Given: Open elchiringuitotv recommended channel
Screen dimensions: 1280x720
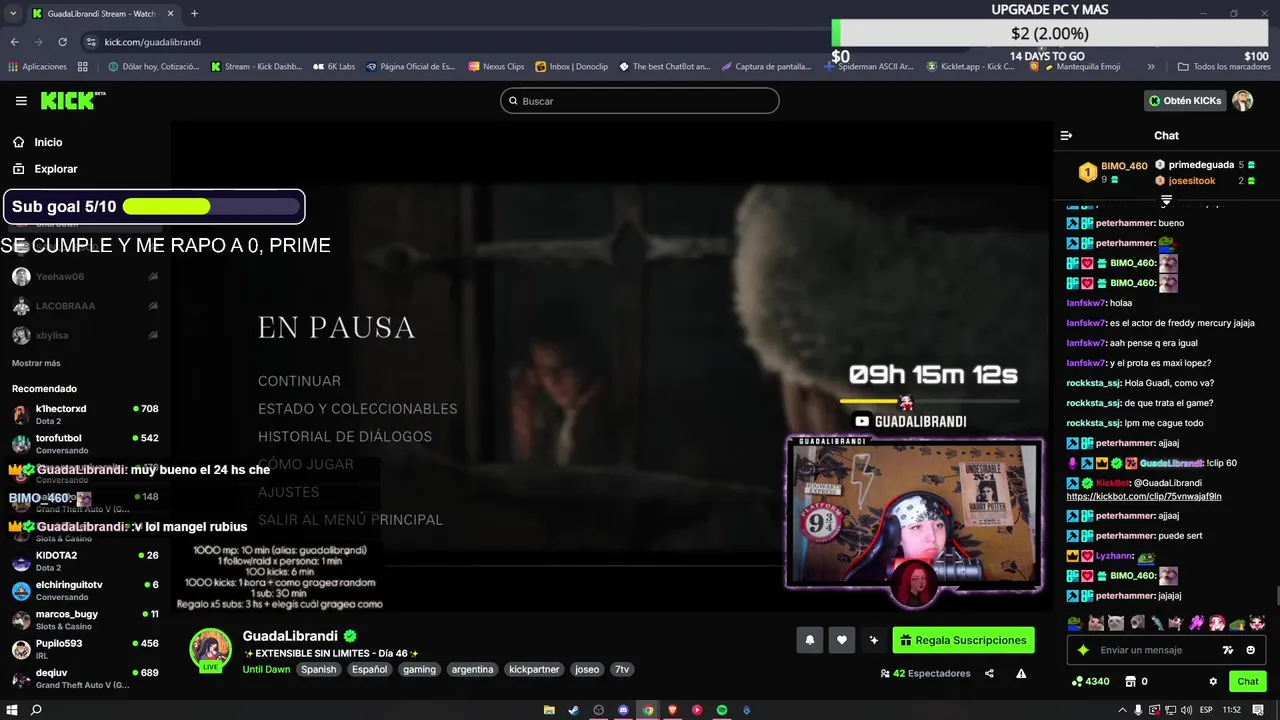Looking at the screenshot, I should (x=85, y=590).
